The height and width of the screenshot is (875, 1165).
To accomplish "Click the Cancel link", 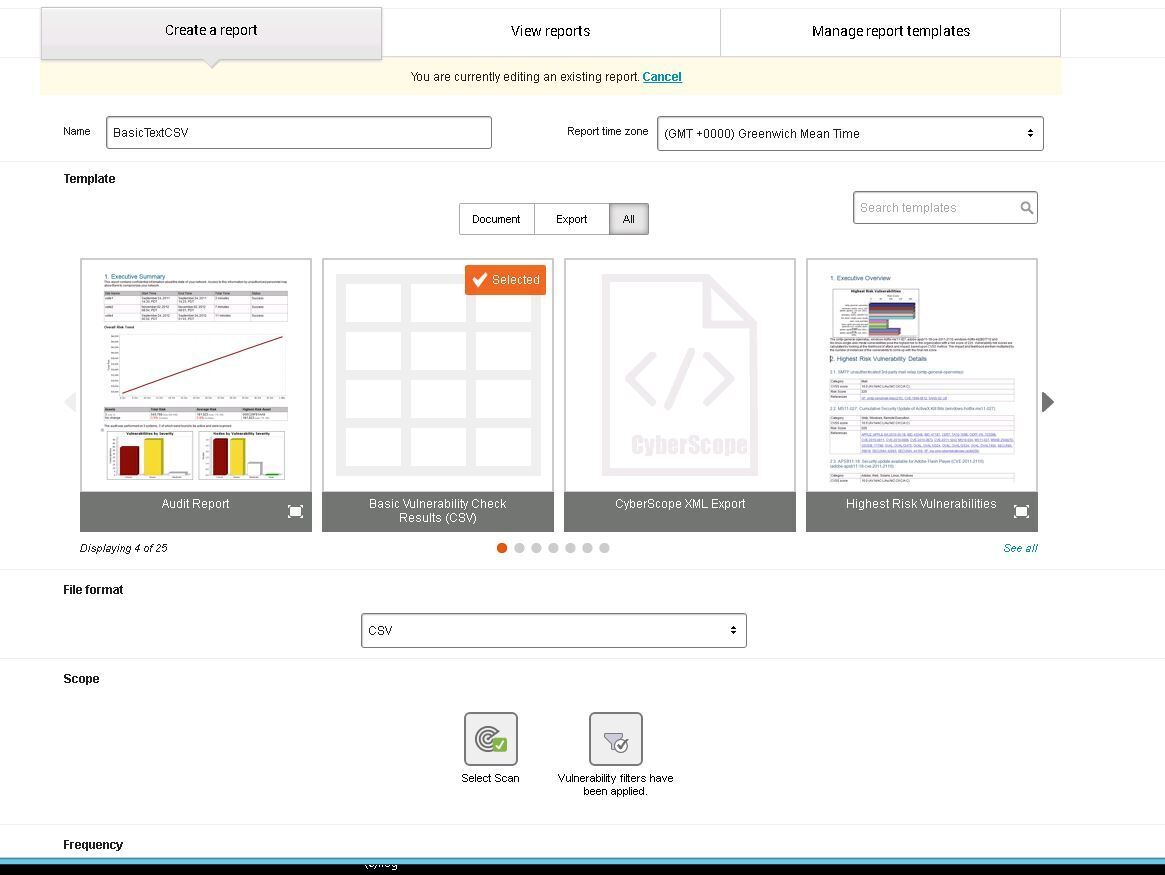I will [x=662, y=77].
